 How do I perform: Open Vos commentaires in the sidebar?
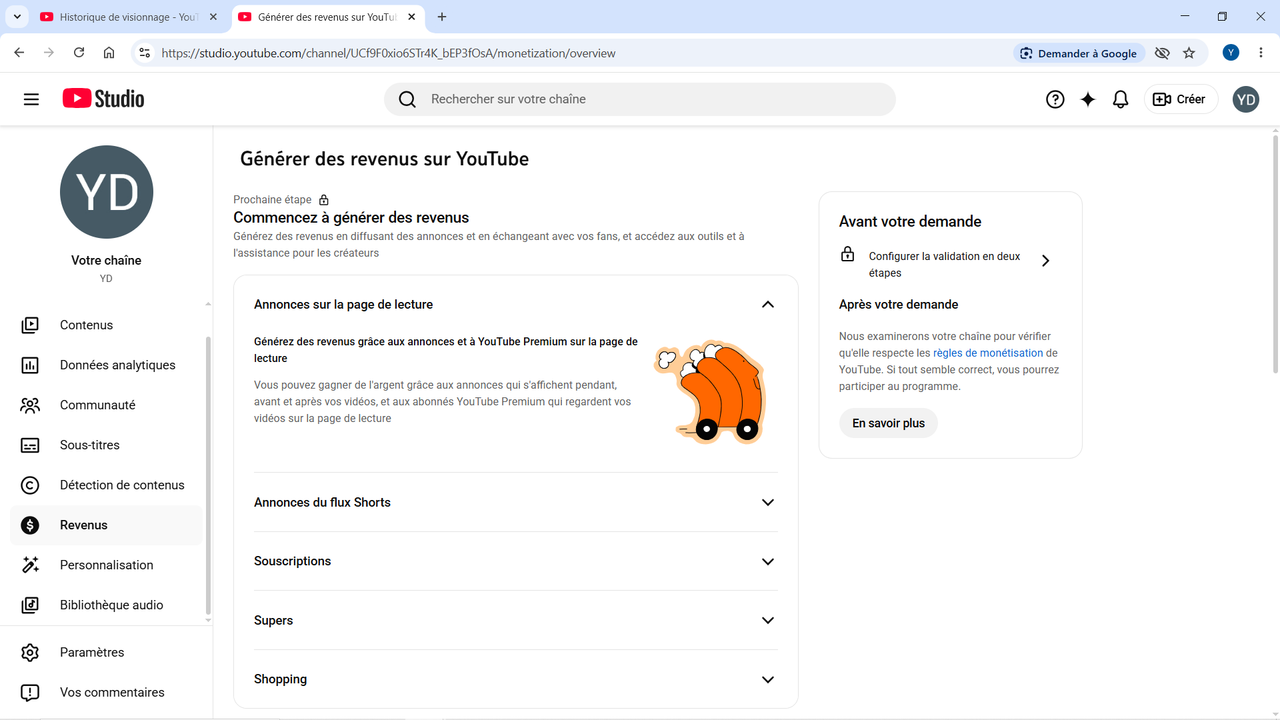click(106, 692)
